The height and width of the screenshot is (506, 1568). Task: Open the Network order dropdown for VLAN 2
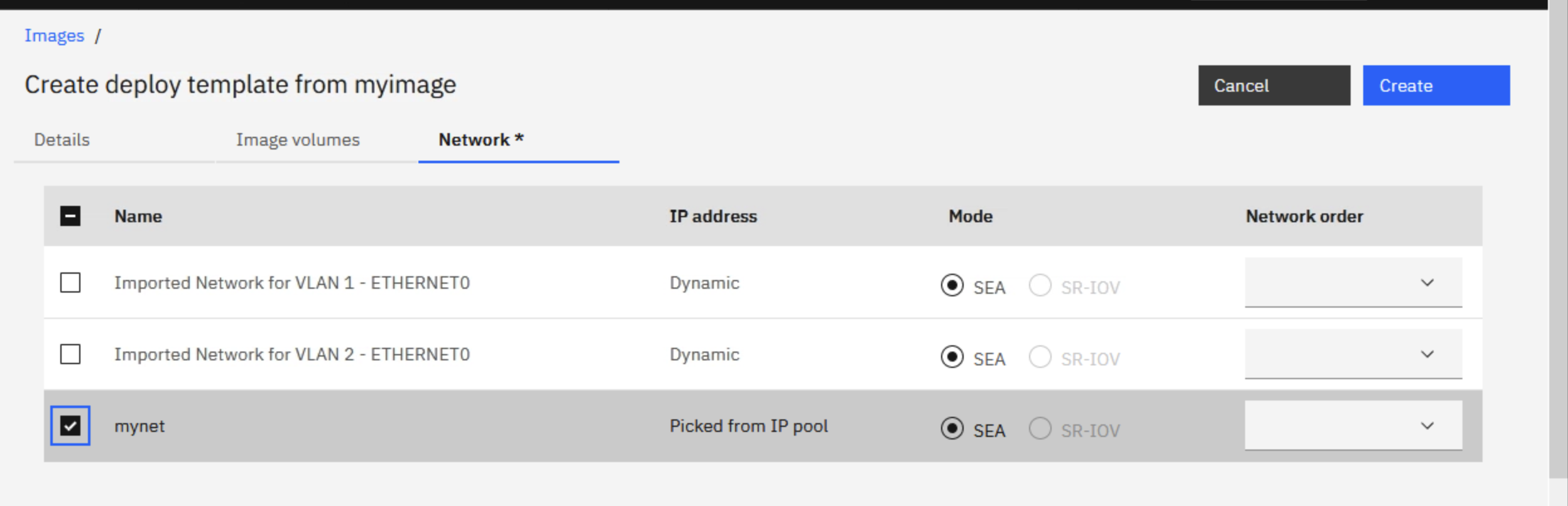[1353, 354]
